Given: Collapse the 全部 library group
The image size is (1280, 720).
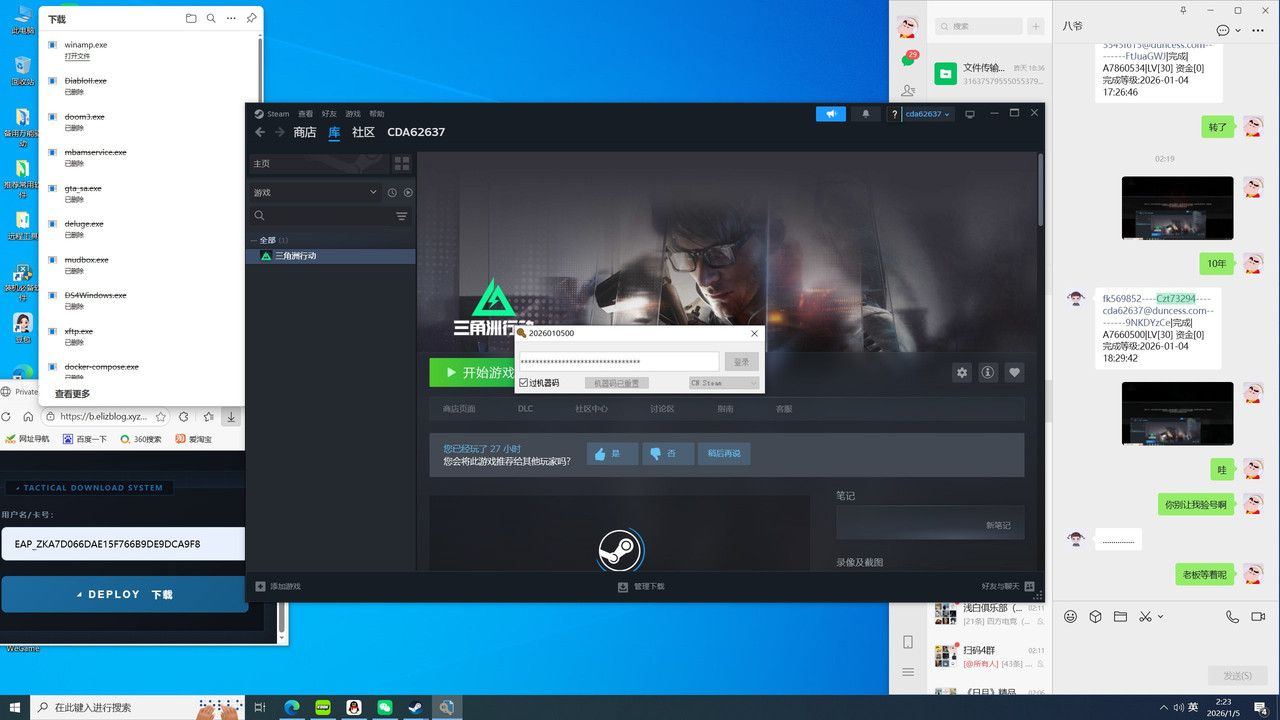Looking at the screenshot, I should 254,241.
